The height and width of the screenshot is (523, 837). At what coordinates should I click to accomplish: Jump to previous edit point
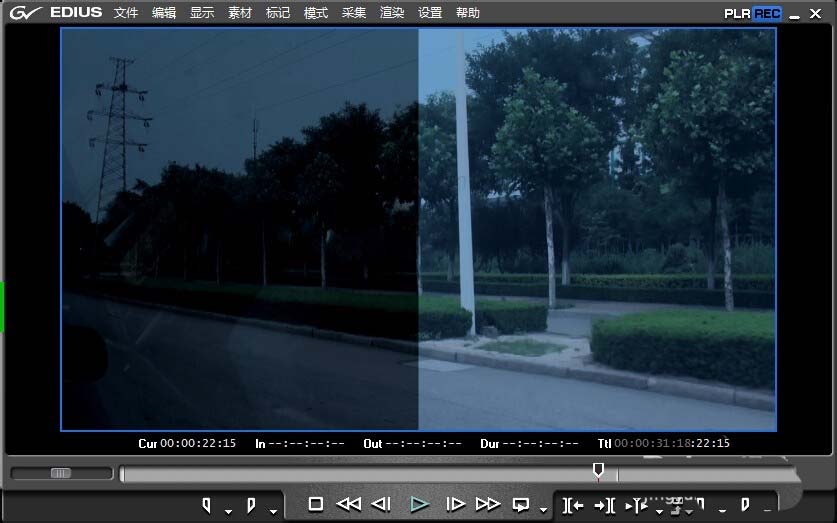(x=573, y=505)
